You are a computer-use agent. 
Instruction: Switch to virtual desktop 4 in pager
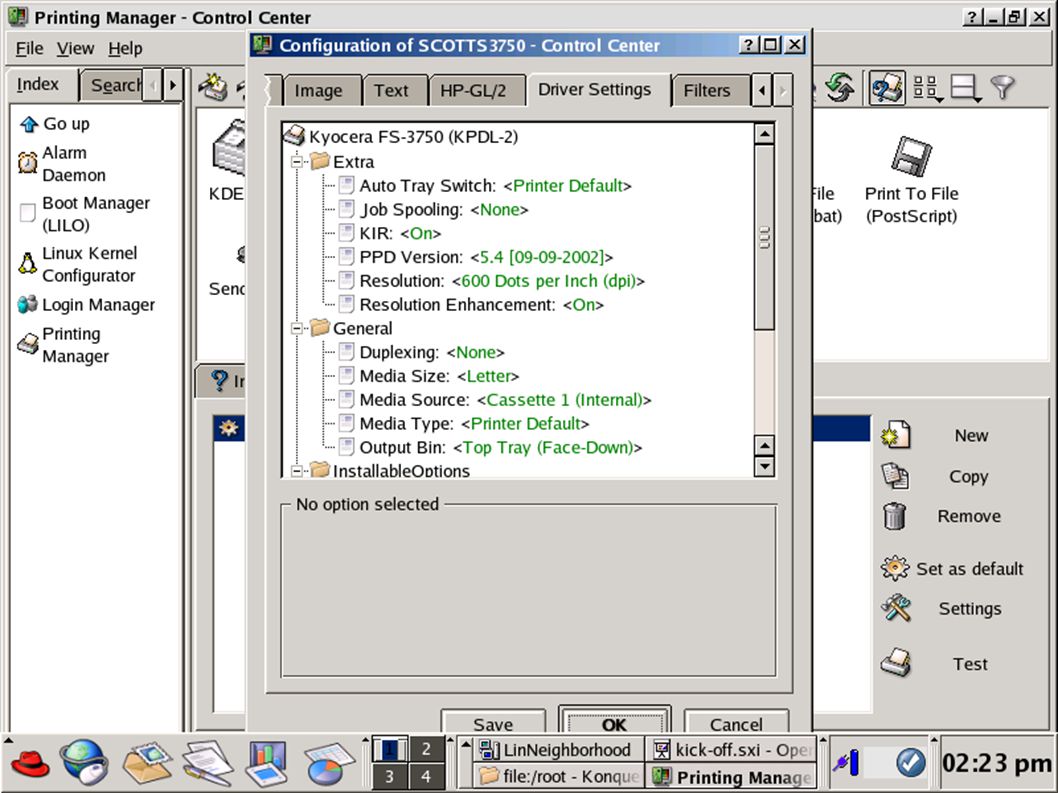[x=426, y=776]
